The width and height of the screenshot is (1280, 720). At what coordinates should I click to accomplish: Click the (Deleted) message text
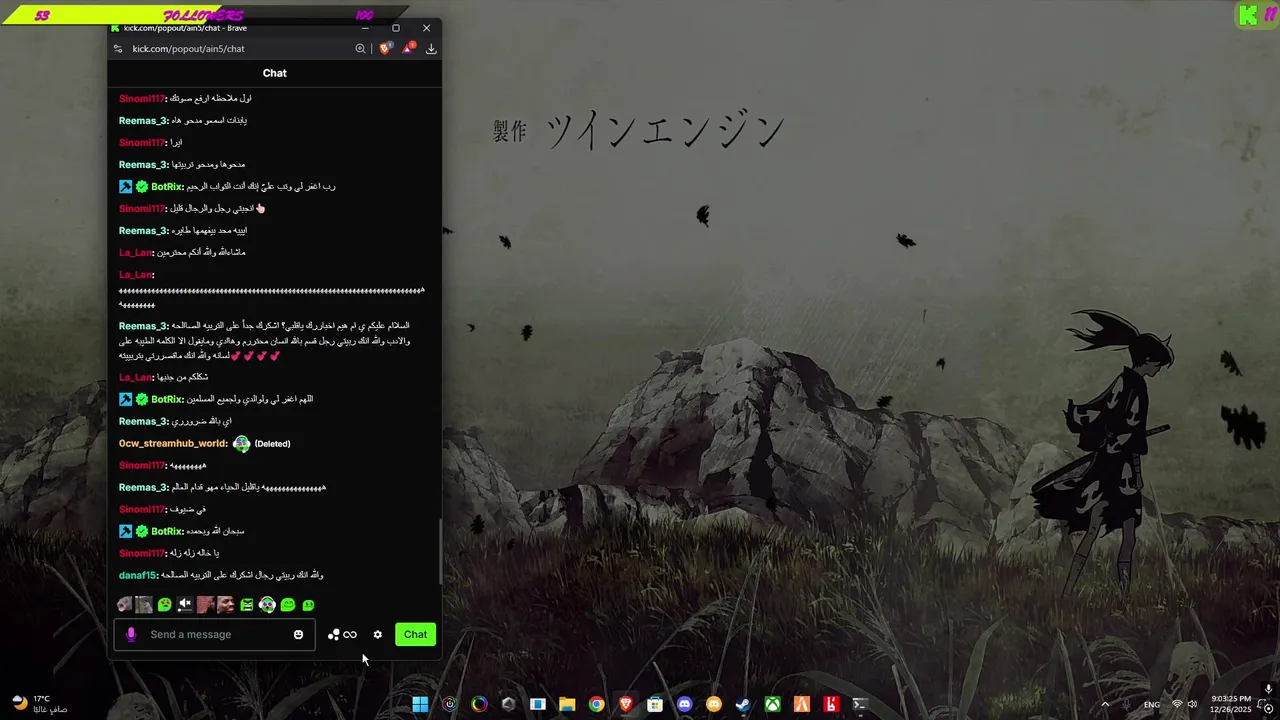click(x=272, y=443)
